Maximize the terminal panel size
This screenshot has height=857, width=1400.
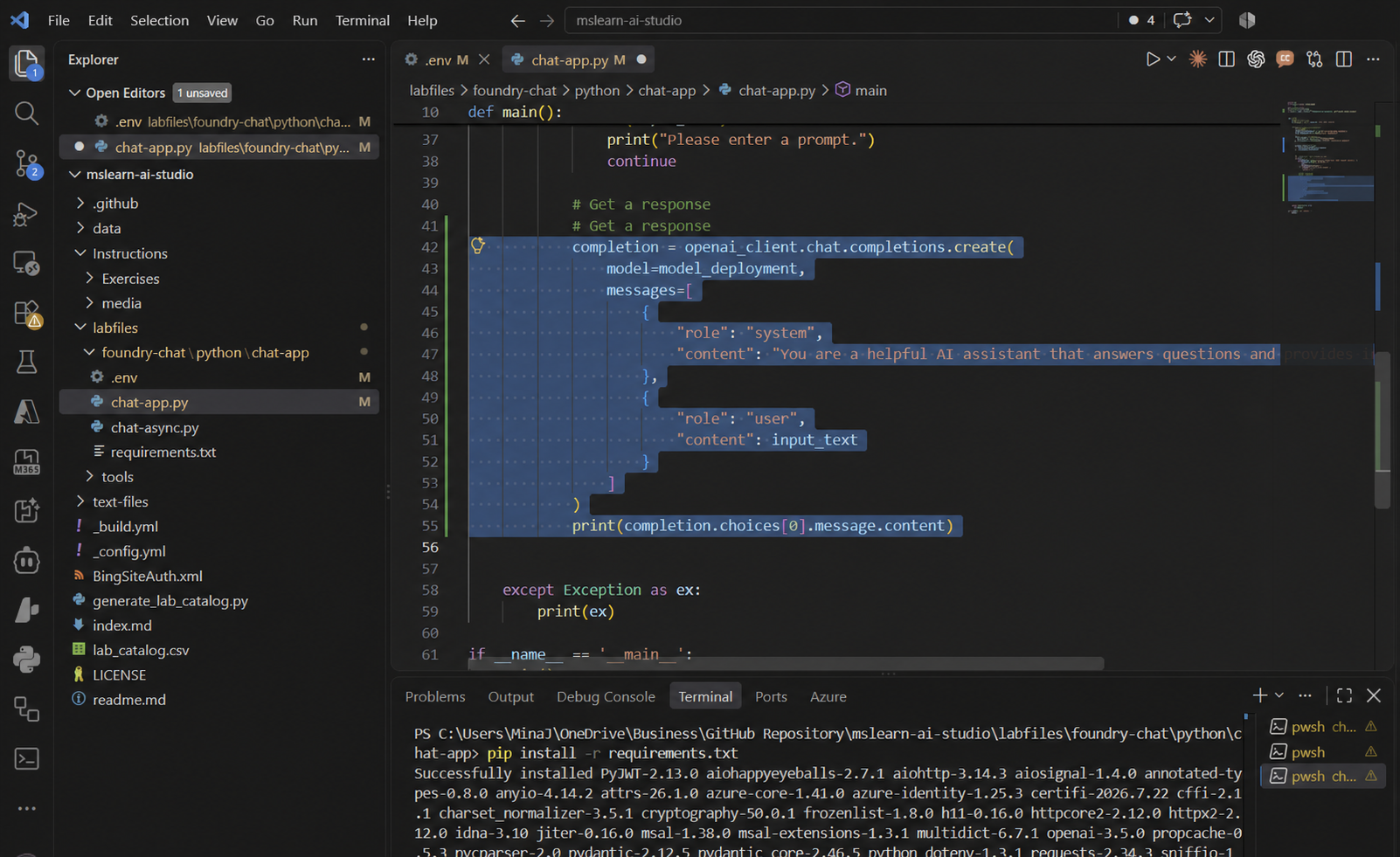tap(1344, 695)
